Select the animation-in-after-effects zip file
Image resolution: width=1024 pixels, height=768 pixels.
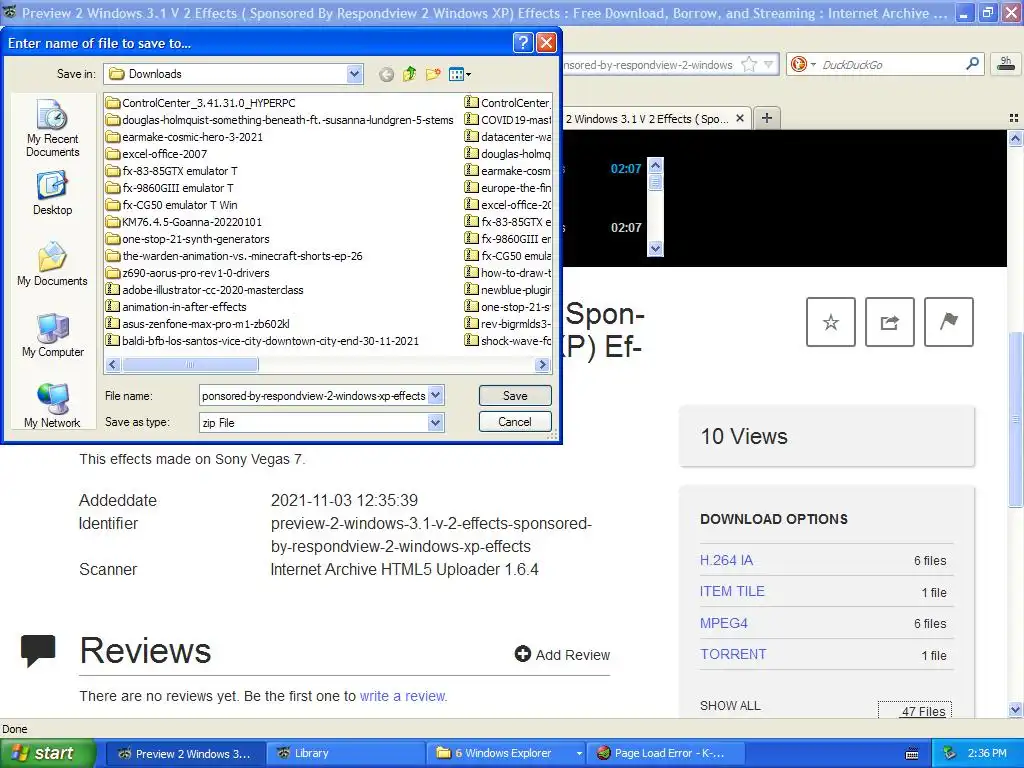pos(176,306)
